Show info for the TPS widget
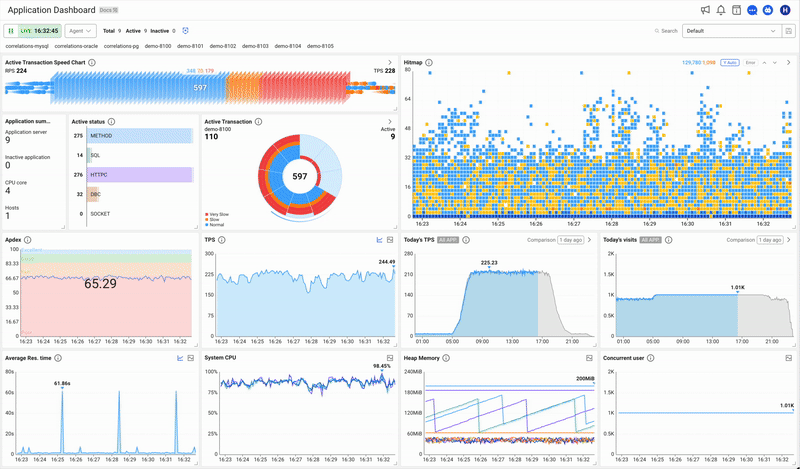Screen dimensions: 800x469 pos(221,240)
